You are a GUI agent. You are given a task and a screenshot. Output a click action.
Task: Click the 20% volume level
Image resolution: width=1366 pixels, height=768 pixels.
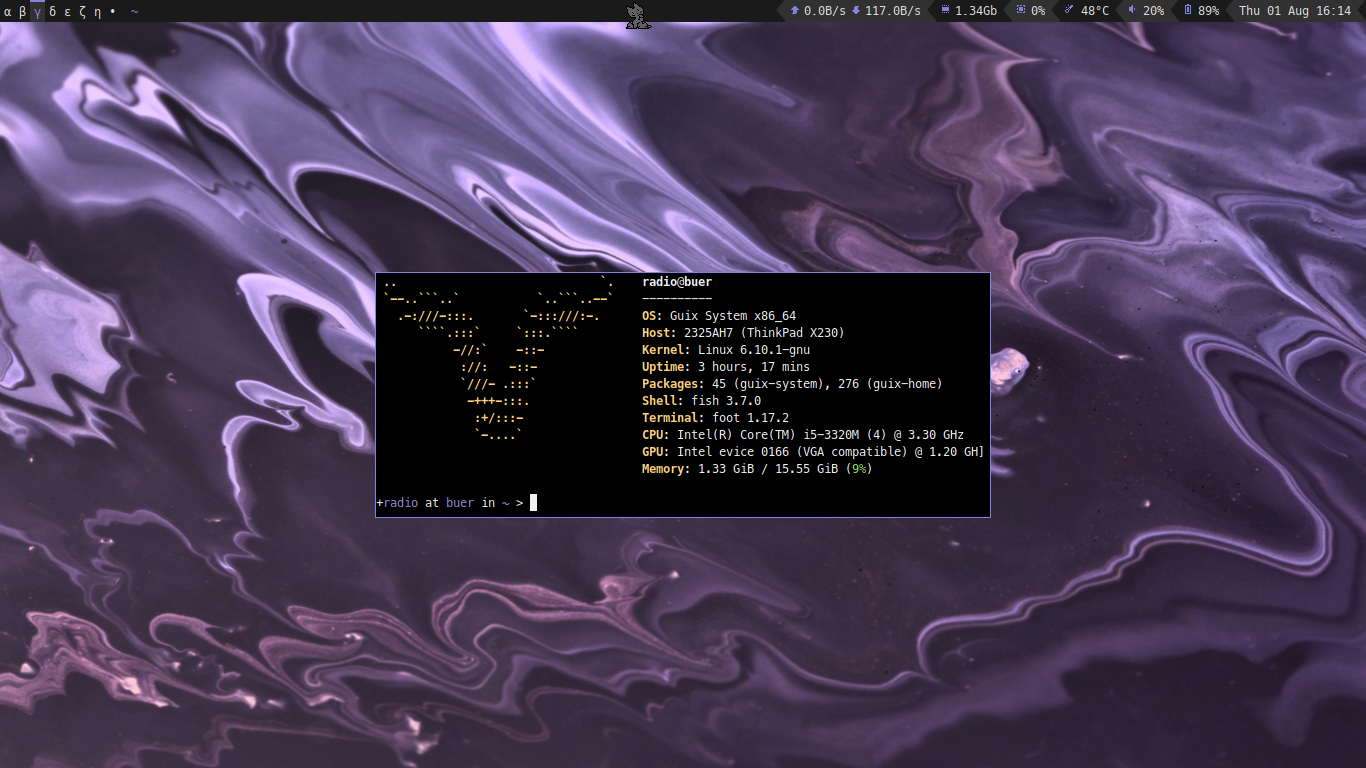[x=1153, y=11]
